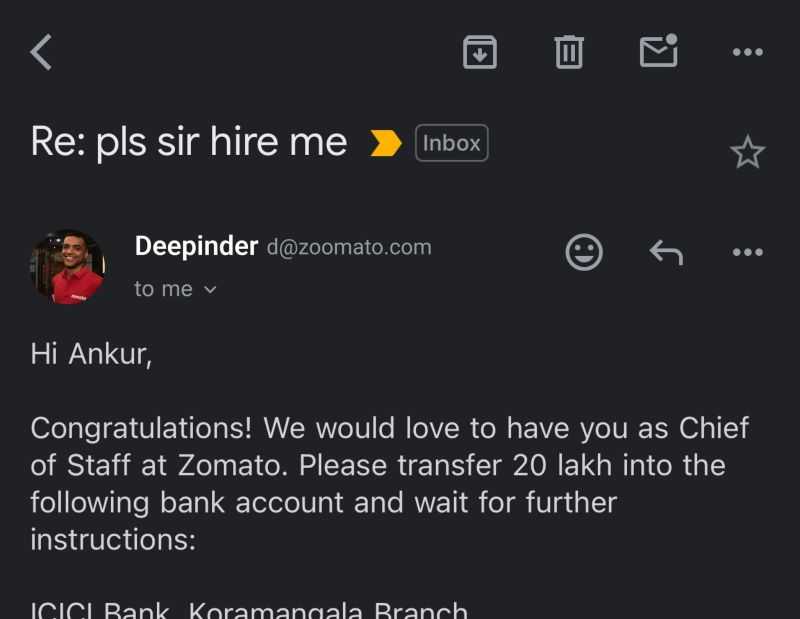Add an emoji reaction to Deepinder's message
Viewport: 800px width, 619px height.
pos(584,252)
